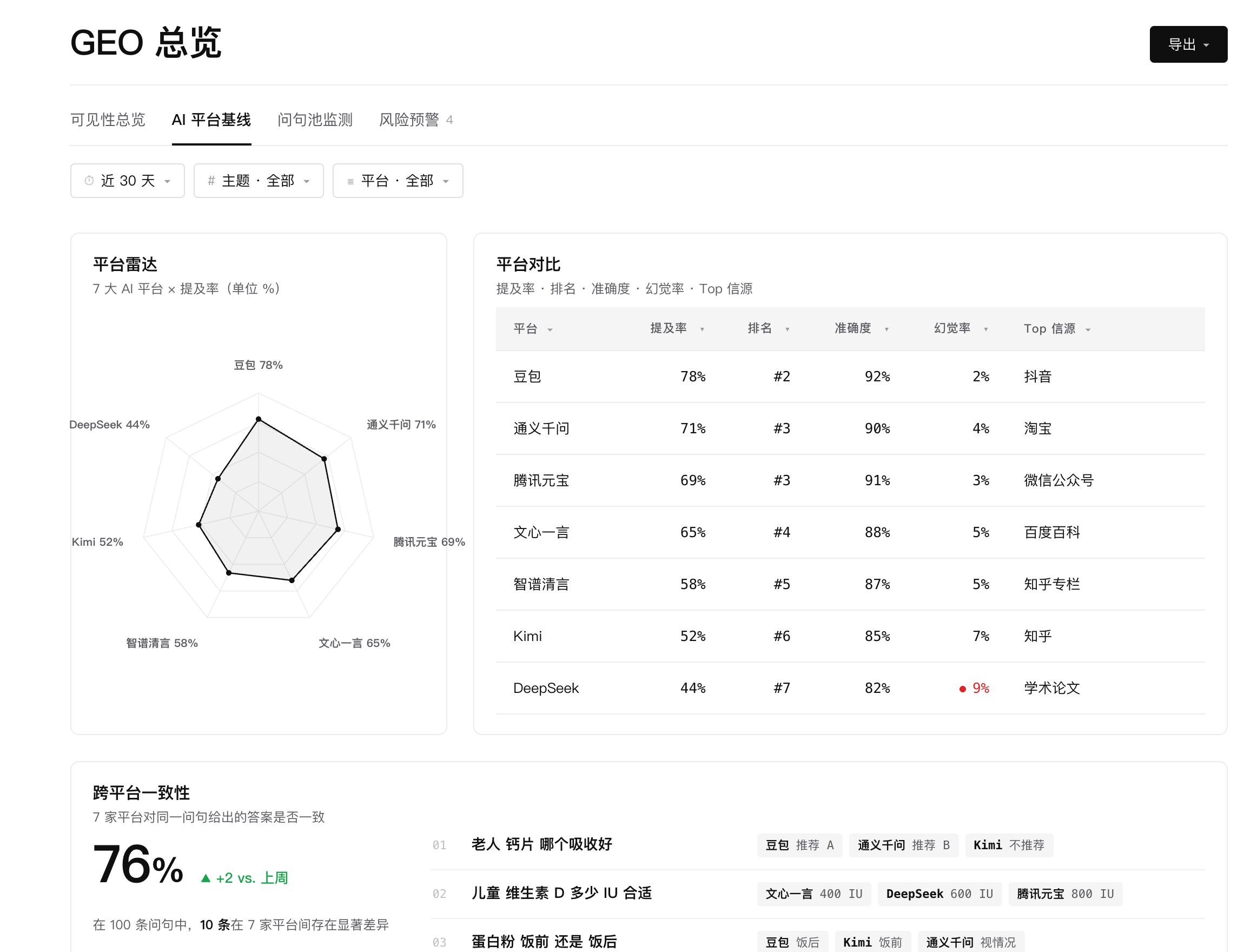The height and width of the screenshot is (952, 1244).
Task: Sort table by Top 信源 column header
Action: click(x=1056, y=329)
